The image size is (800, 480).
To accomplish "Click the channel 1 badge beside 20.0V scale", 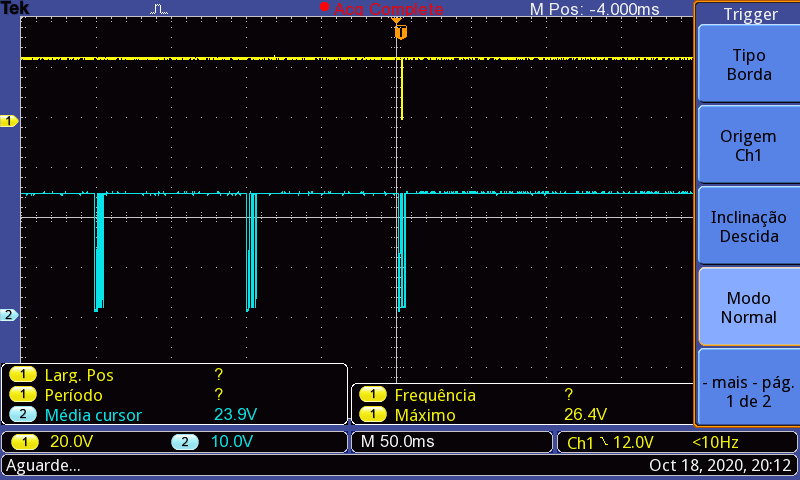I will (24, 442).
